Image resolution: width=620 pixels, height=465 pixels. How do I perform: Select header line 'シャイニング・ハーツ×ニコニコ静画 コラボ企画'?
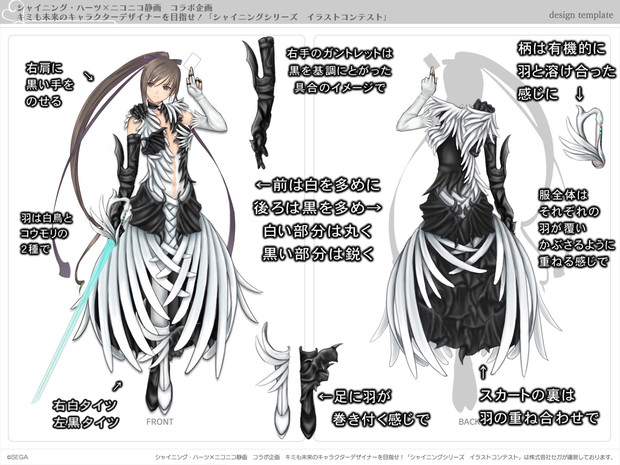(115, 7)
